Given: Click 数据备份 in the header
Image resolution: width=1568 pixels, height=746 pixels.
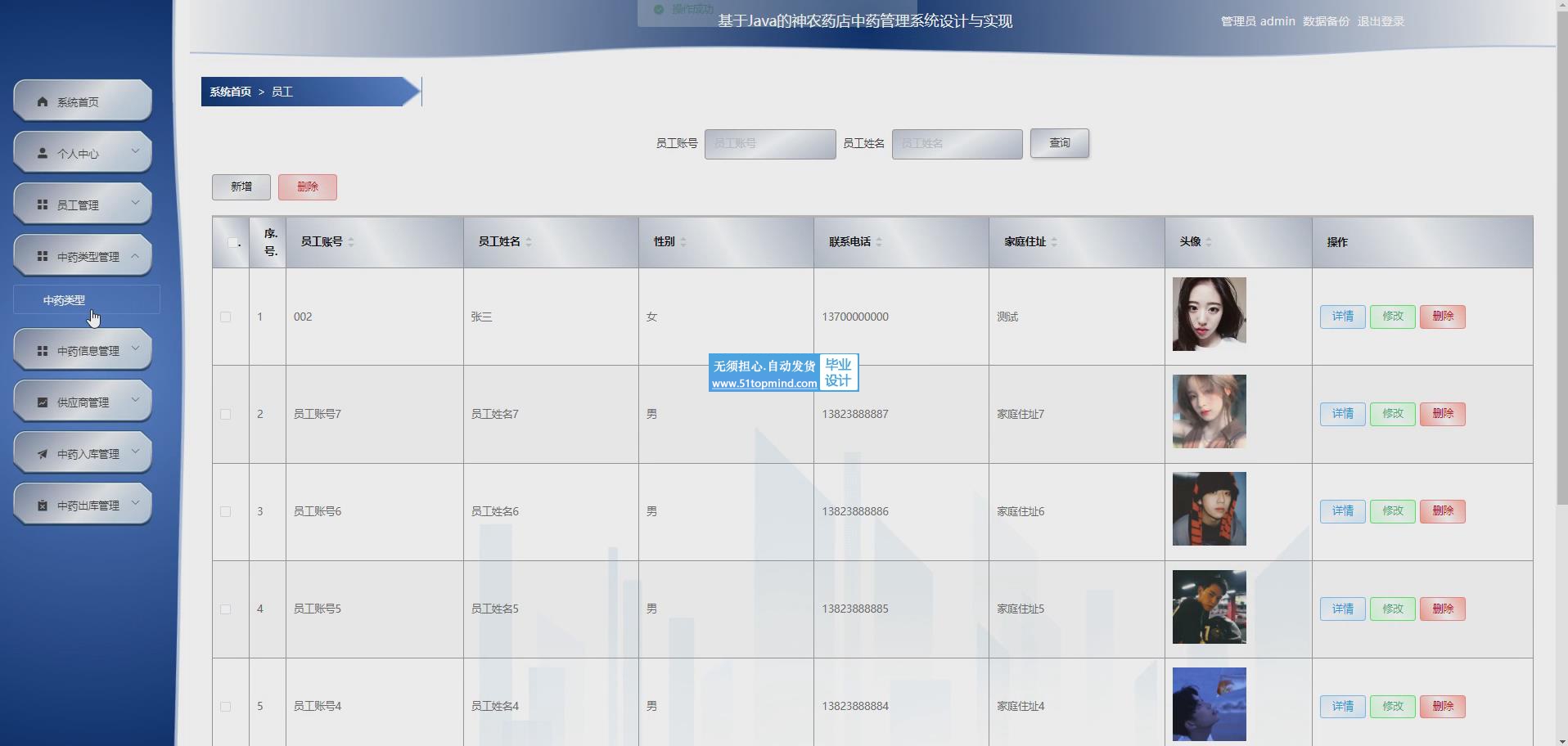Looking at the screenshot, I should coord(1326,21).
